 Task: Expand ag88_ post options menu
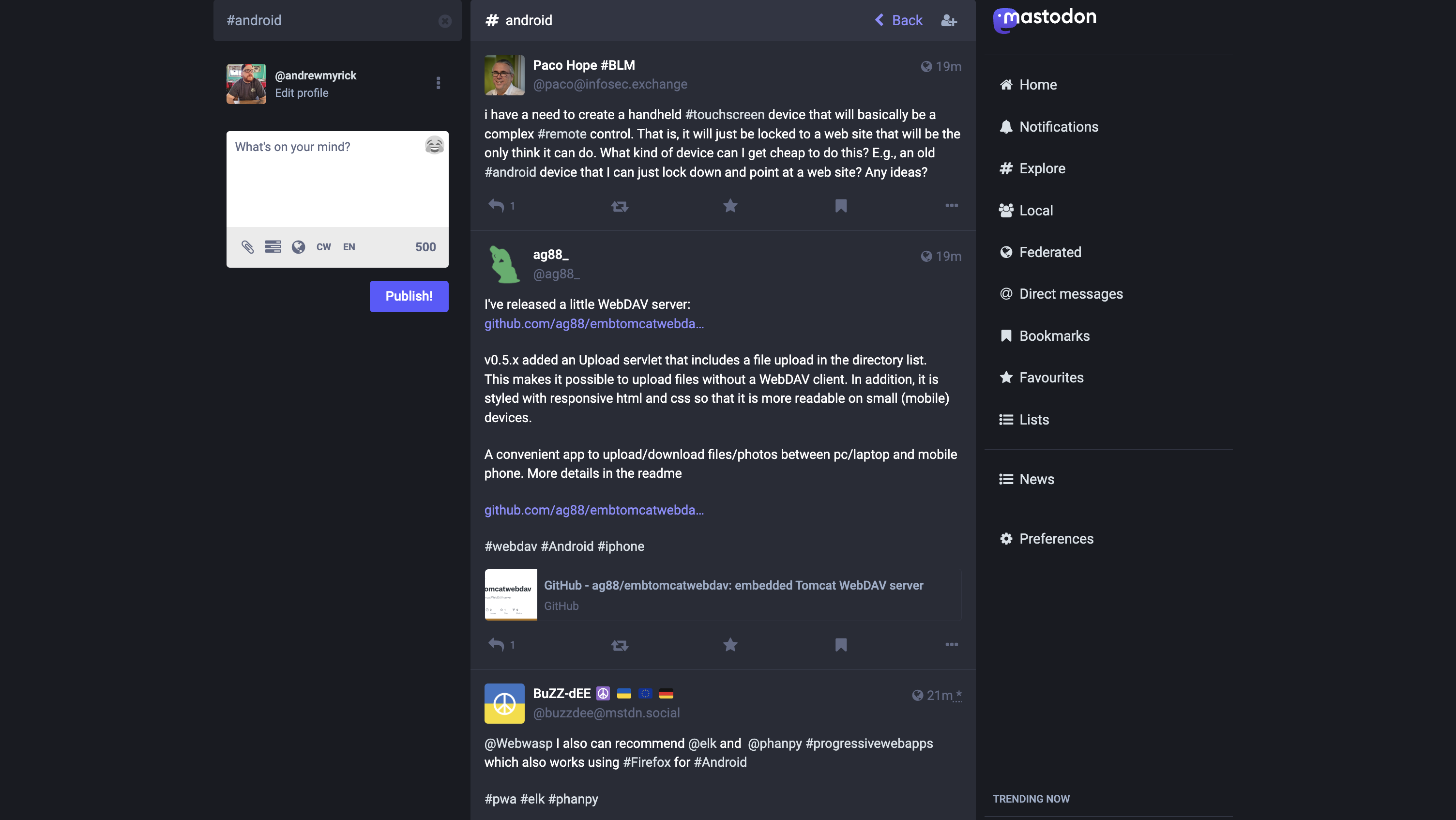(x=951, y=644)
